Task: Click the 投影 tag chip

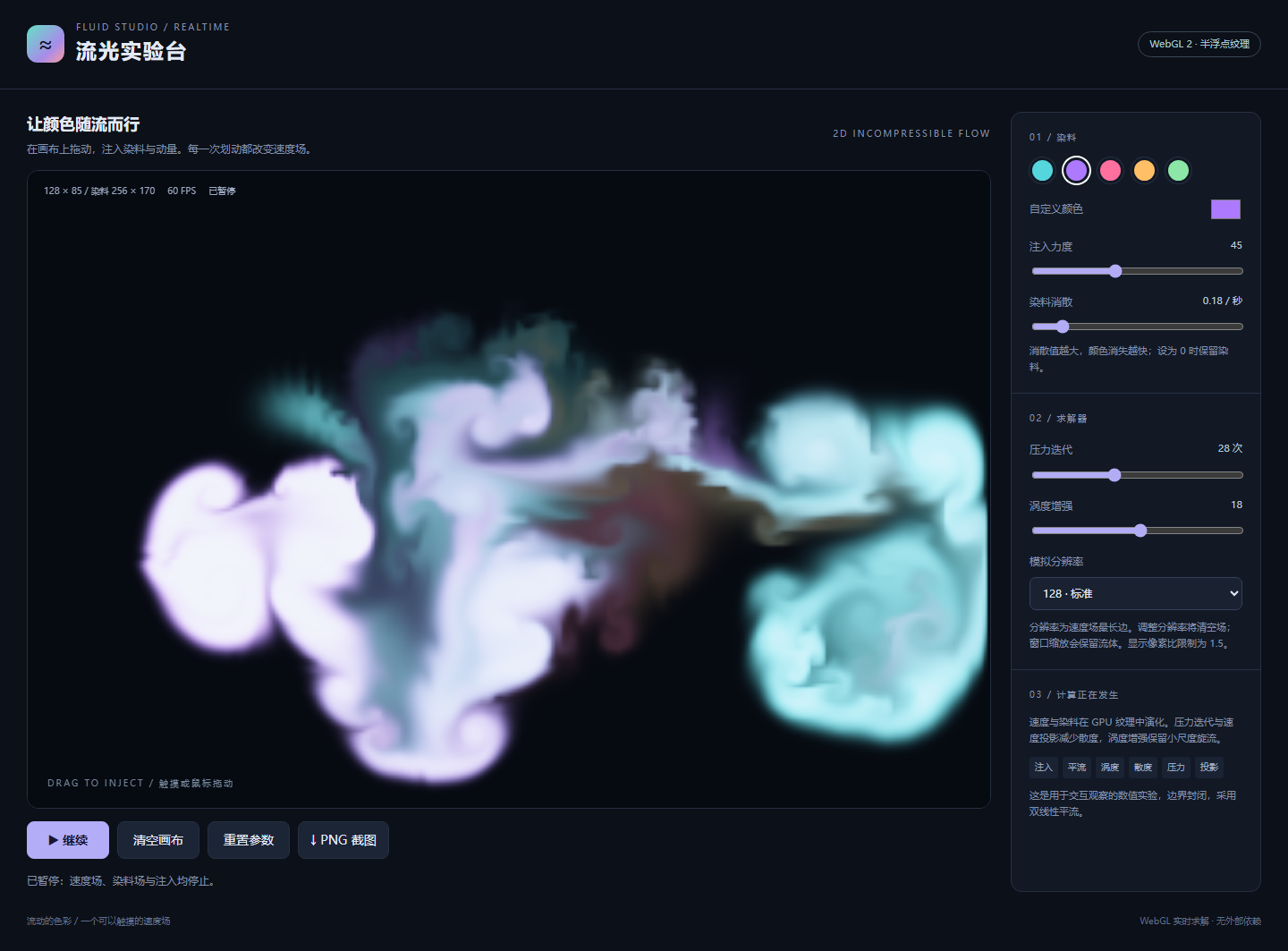Action: point(1209,768)
